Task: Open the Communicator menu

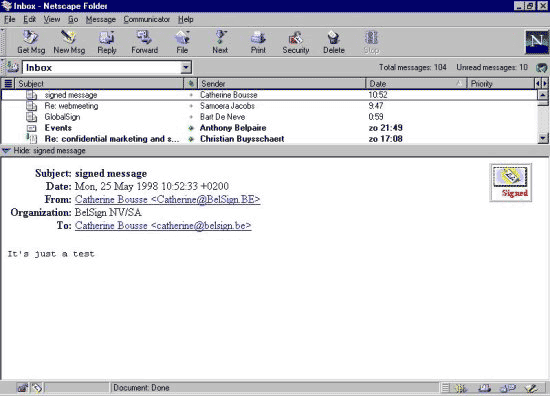Action: coord(147,19)
